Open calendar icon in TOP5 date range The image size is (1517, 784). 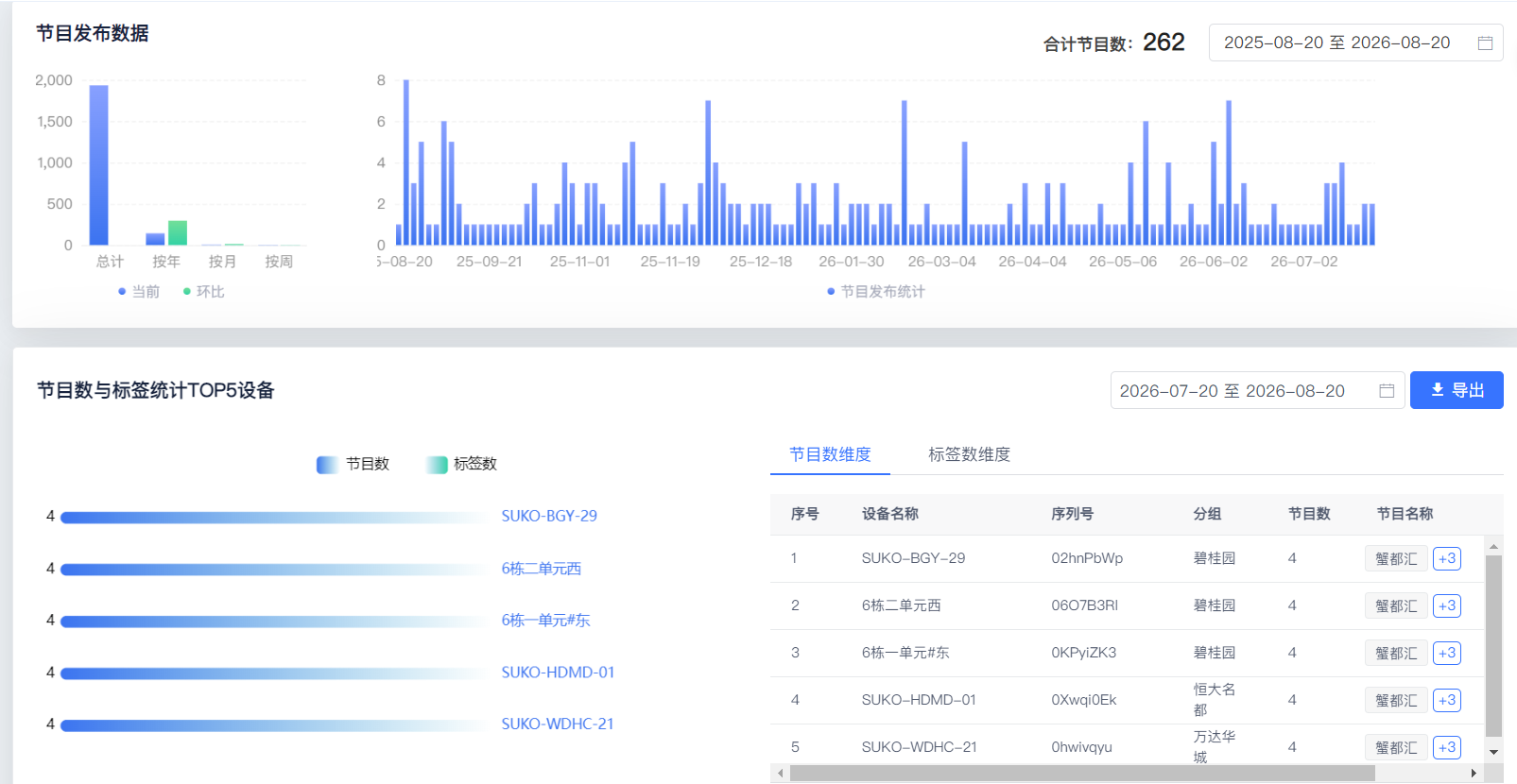[1387, 391]
